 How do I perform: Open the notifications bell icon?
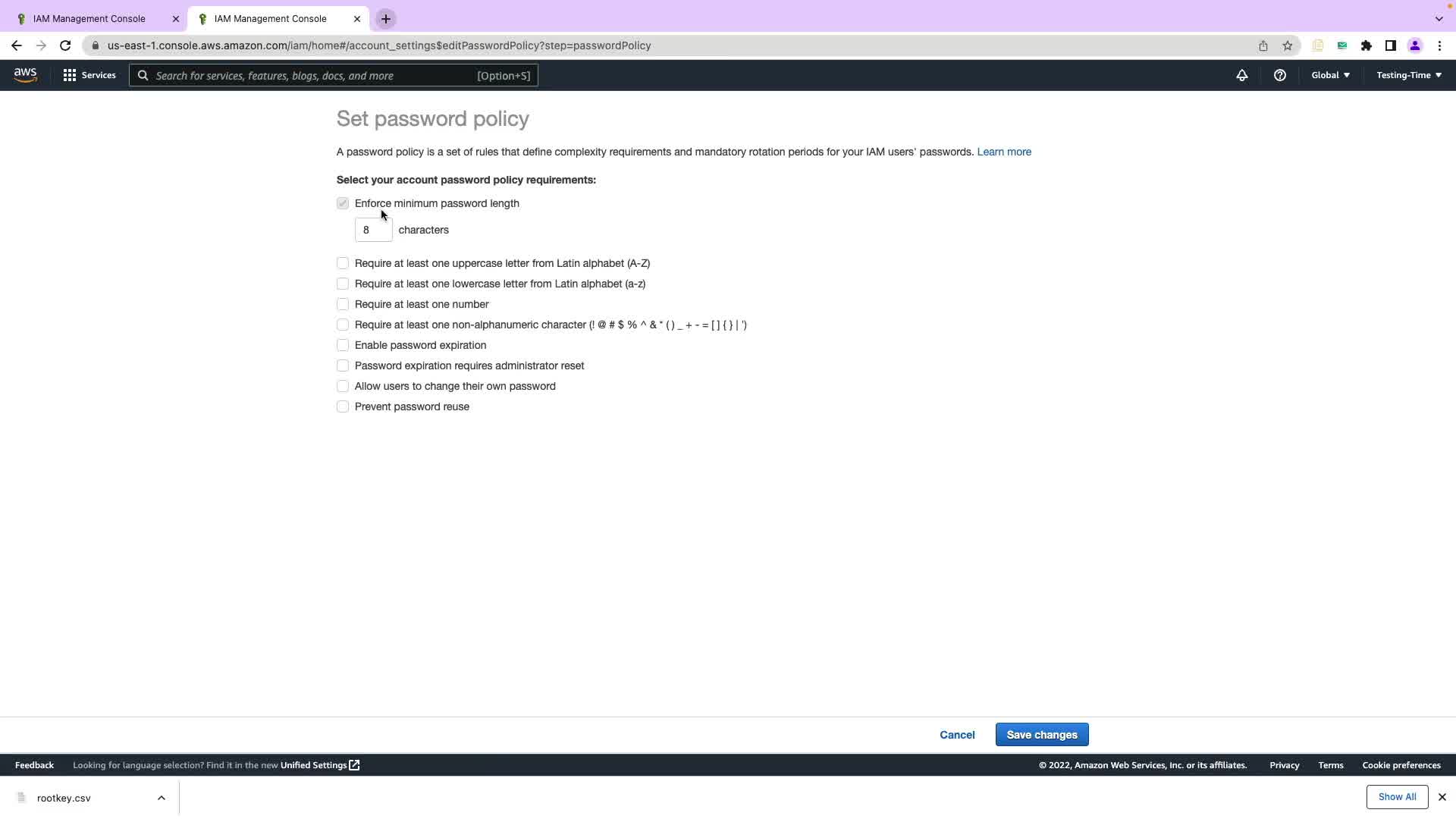[x=1241, y=75]
